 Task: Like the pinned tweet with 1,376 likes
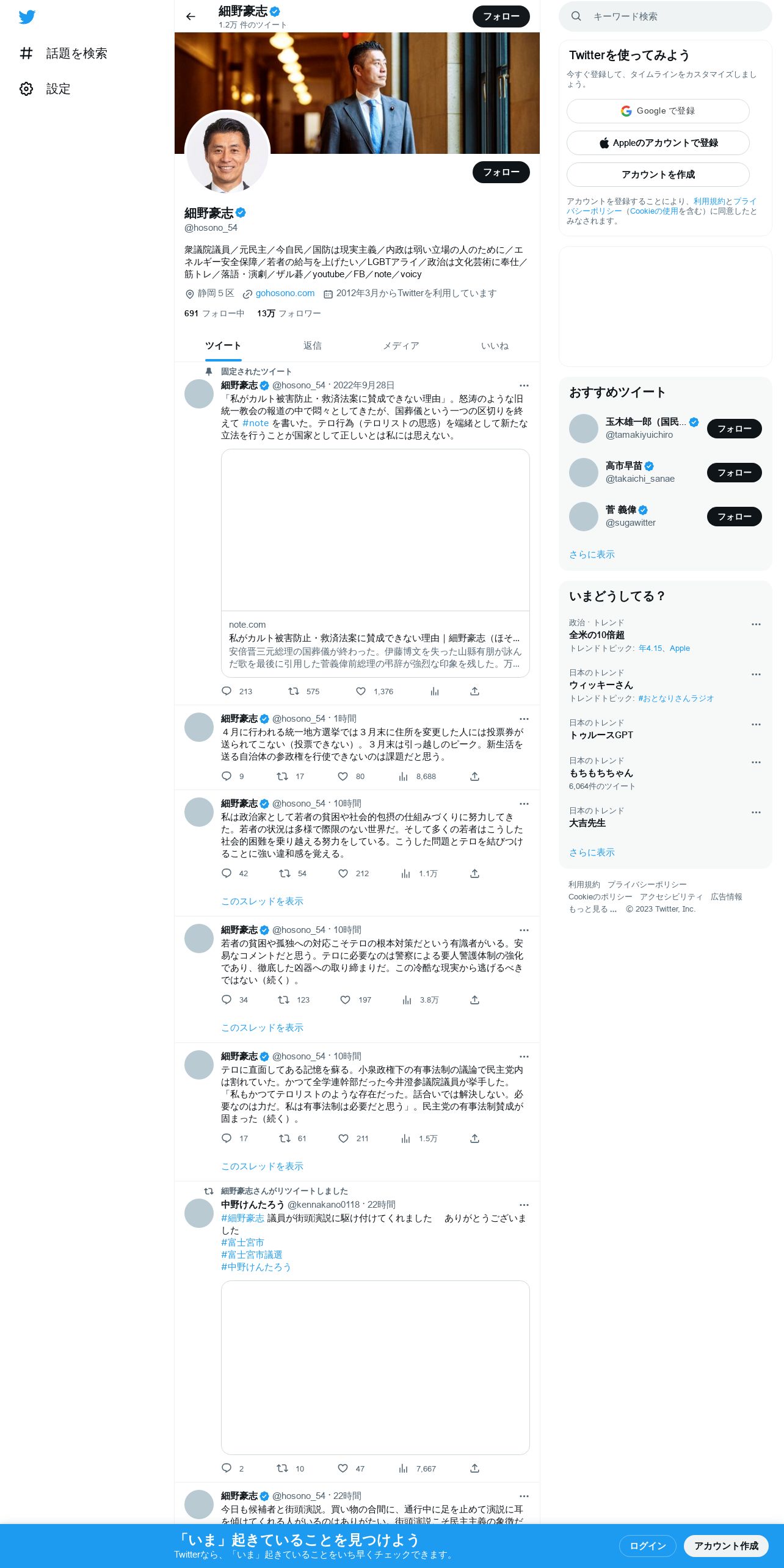tap(374, 691)
